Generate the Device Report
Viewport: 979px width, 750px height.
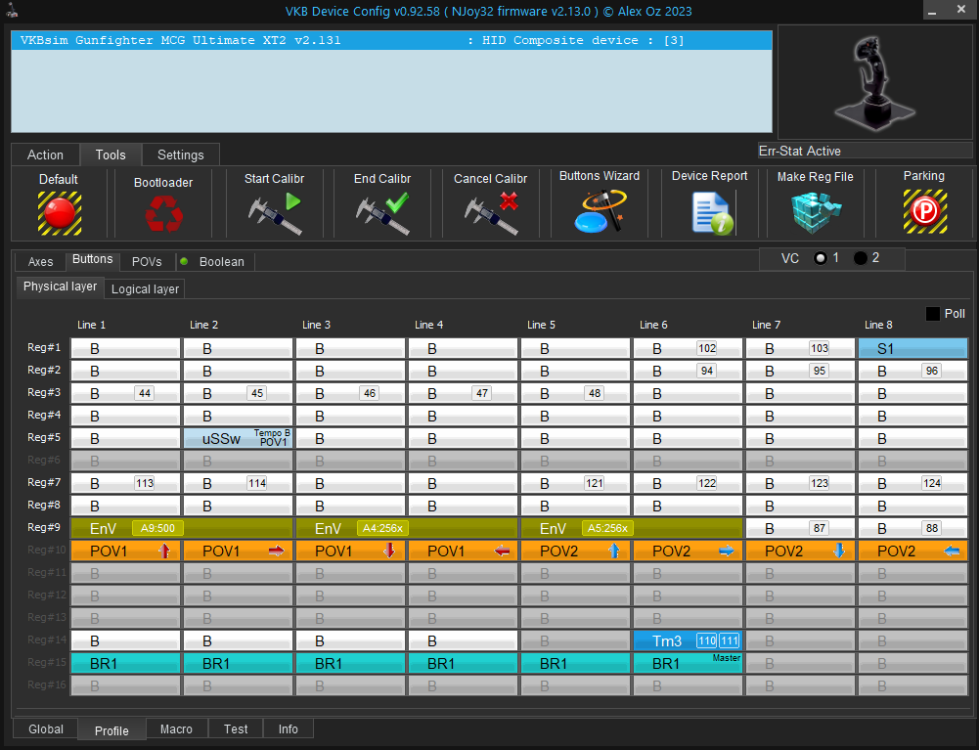pyautogui.click(x=709, y=211)
